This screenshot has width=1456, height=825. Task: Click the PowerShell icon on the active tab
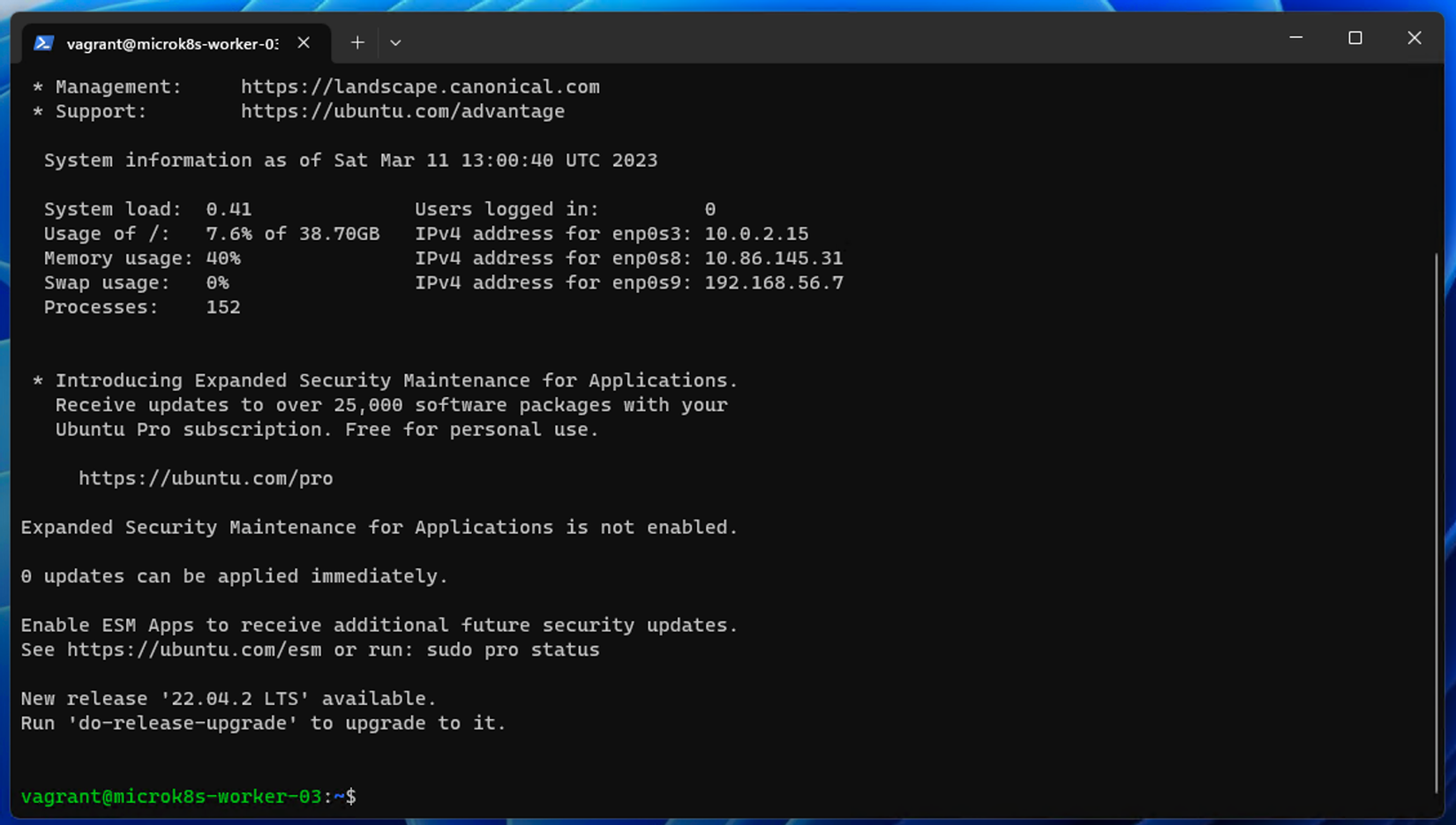42,42
